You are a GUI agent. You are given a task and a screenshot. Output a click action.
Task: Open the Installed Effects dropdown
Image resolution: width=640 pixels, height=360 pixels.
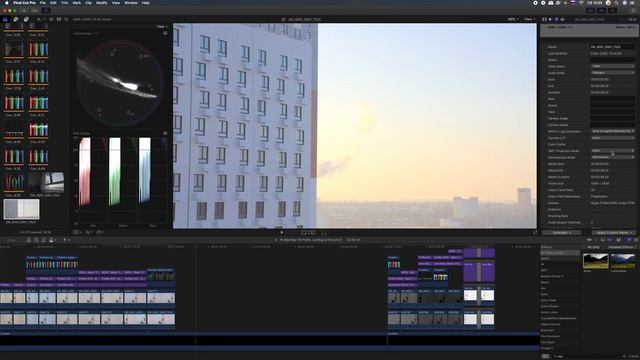pos(622,247)
